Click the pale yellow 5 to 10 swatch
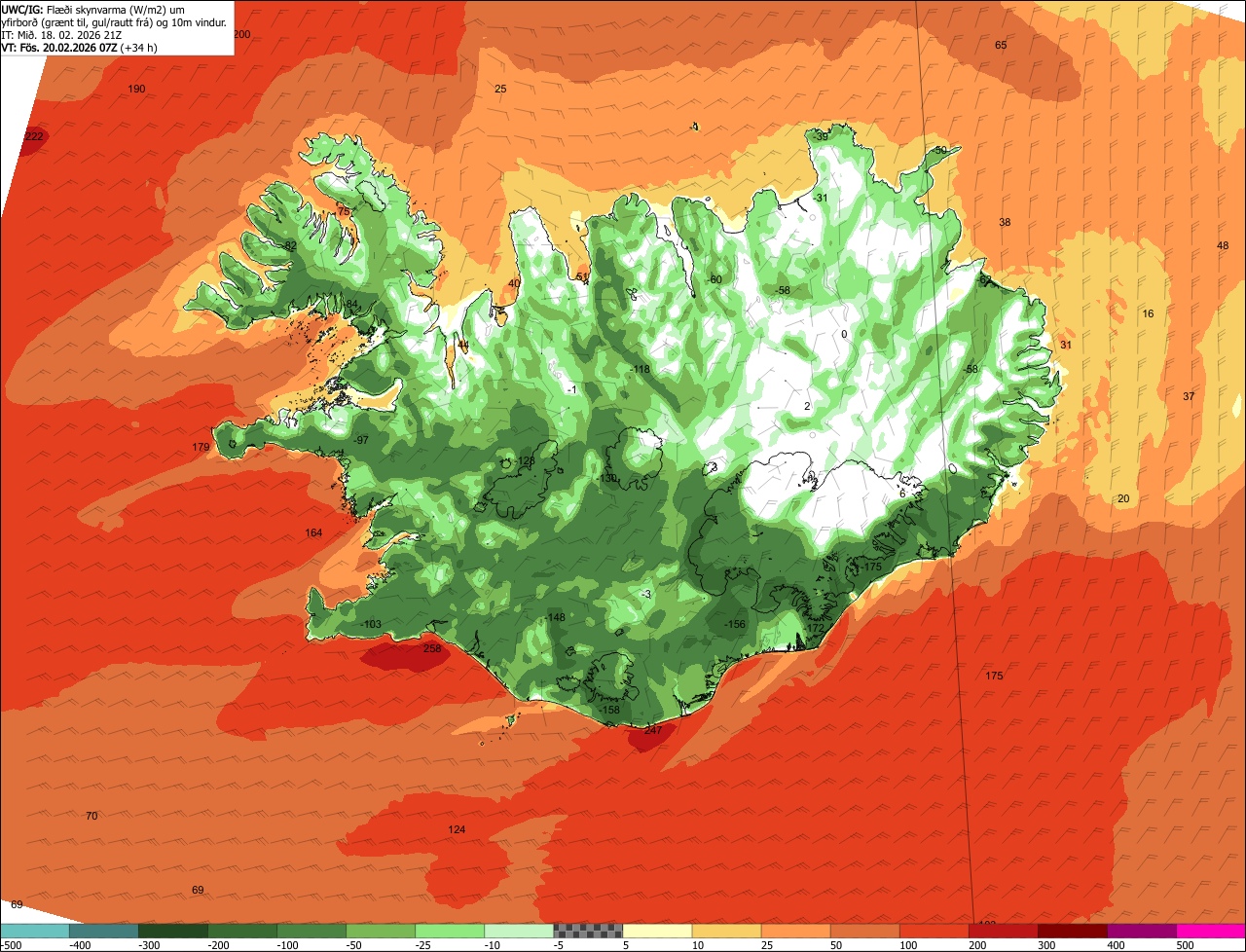Image resolution: width=1246 pixels, height=952 pixels. 657,931
